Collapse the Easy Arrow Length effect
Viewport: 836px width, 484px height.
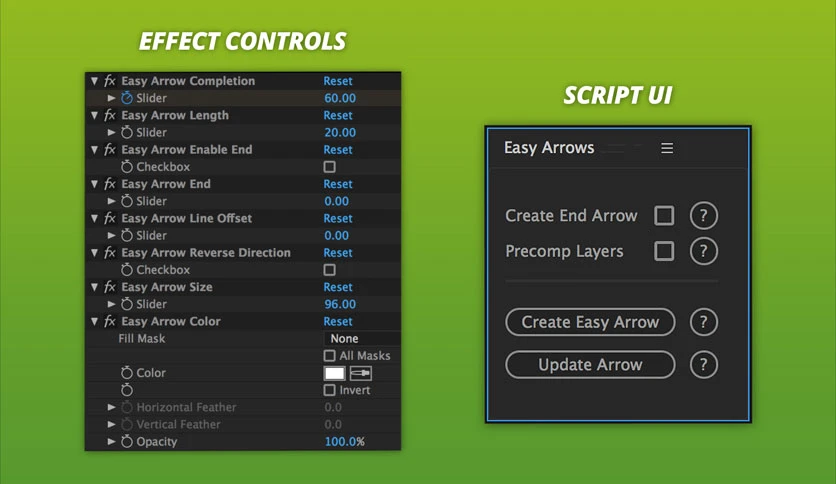coord(94,115)
